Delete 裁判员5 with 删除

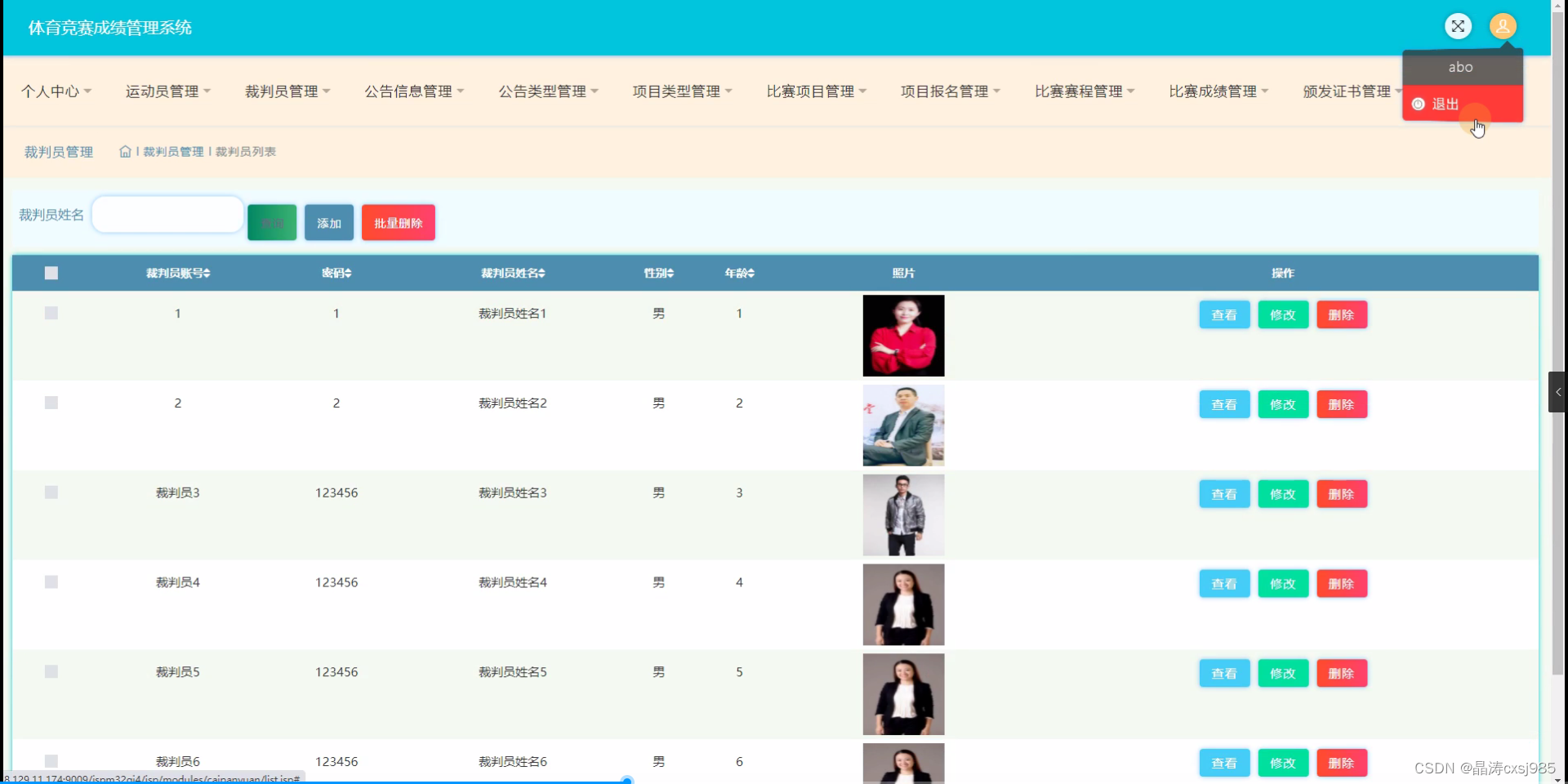[x=1342, y=673]
